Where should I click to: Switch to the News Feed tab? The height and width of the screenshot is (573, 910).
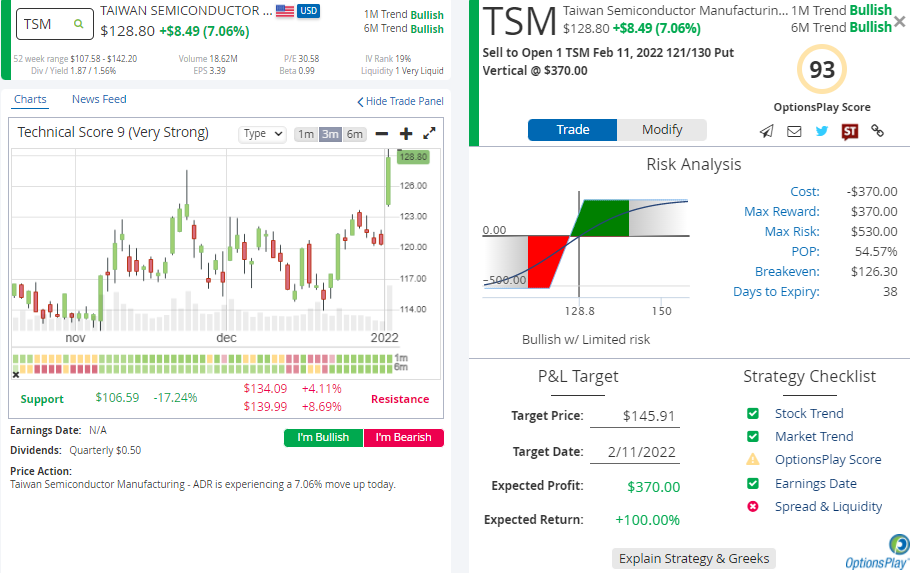99,99
